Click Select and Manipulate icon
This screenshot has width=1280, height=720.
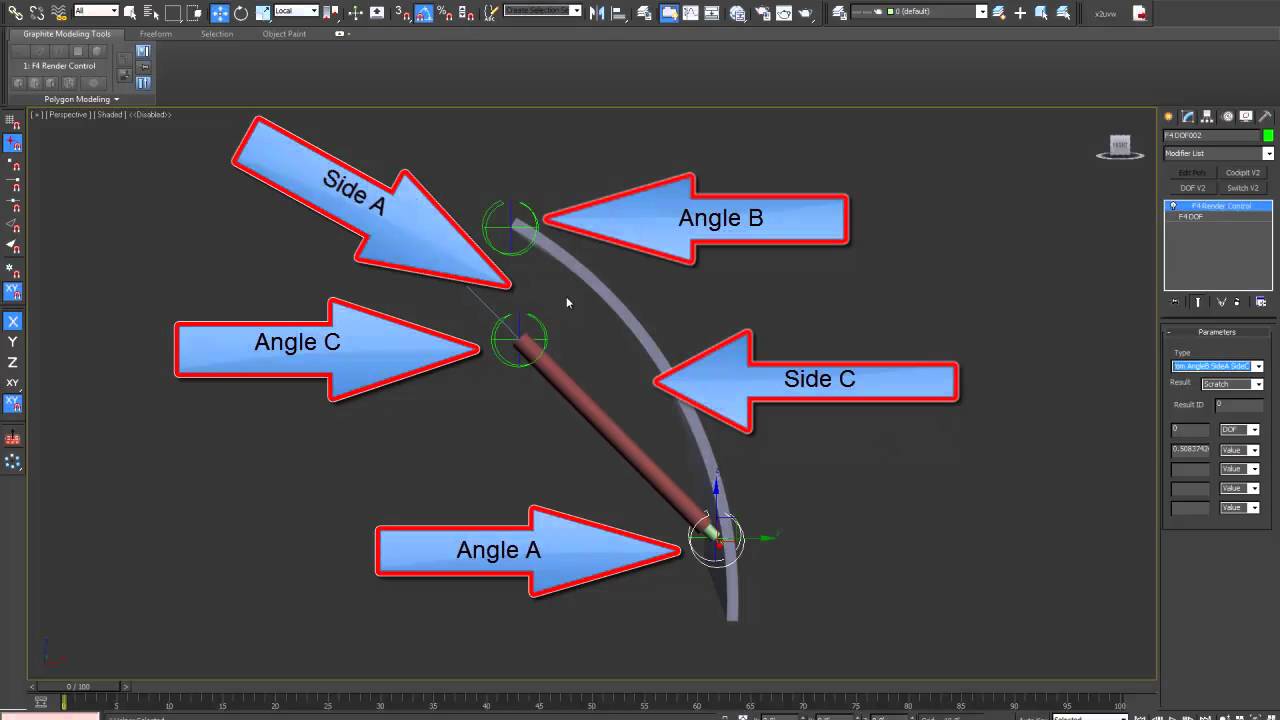pos(355,12)
